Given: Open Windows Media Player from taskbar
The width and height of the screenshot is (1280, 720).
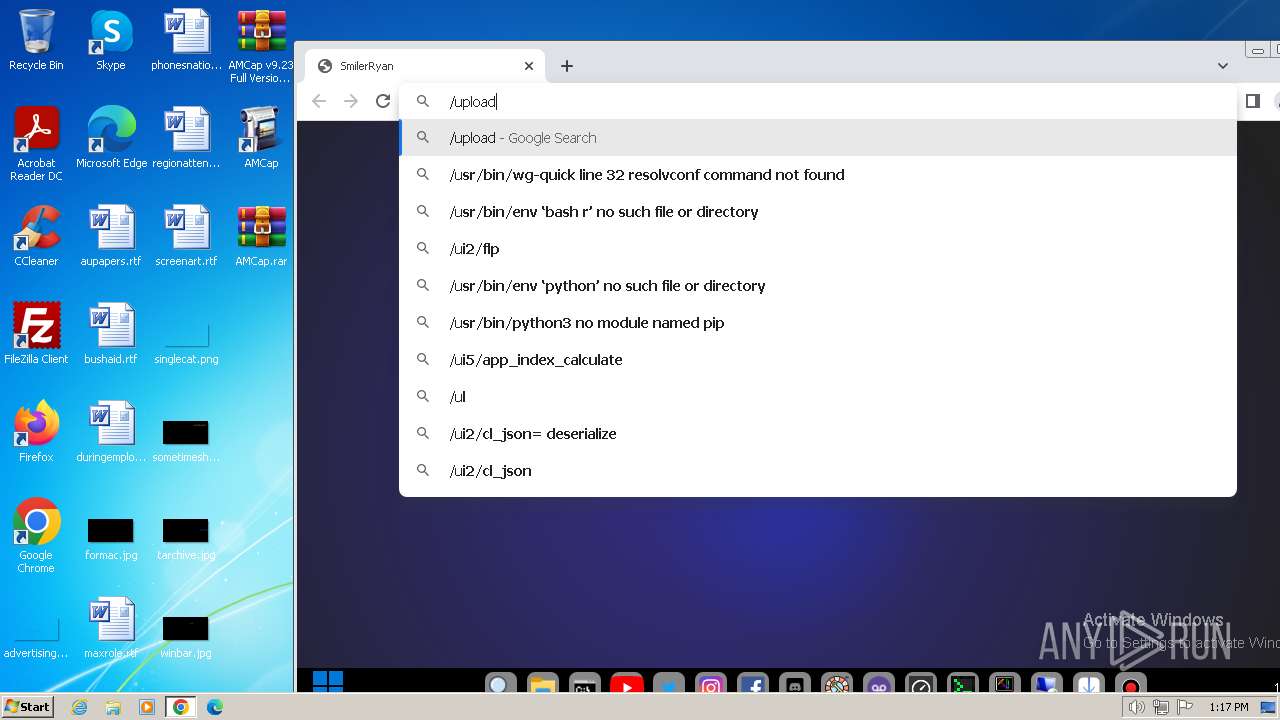Looking at the screenshot, I should (147, 707).
